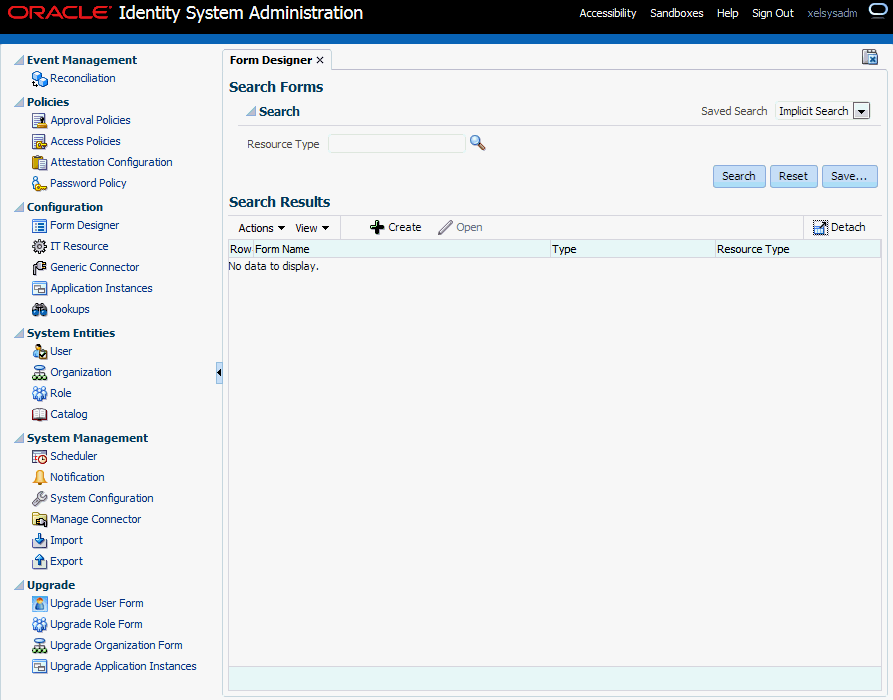Open the Actions menu dropdown
This screenshot has height=700, width=893.
tap(261, 228)
